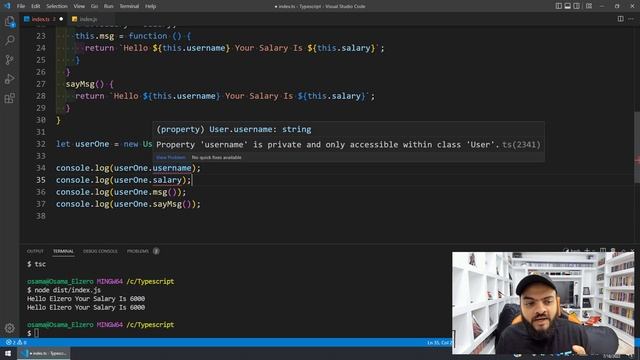Open the Edit menu
The width and height of the screenshot is (640, 360).
pyautogui.click(x=36, y=6)
